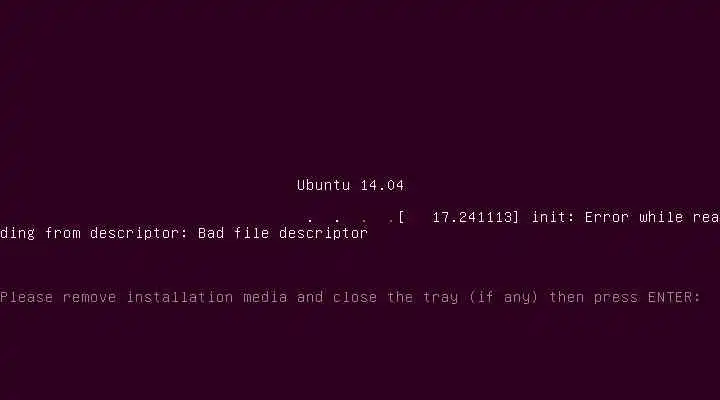Click the word "Bad" in the error message
This screenshot has width=720, height=400.
[x=211, y=233]
